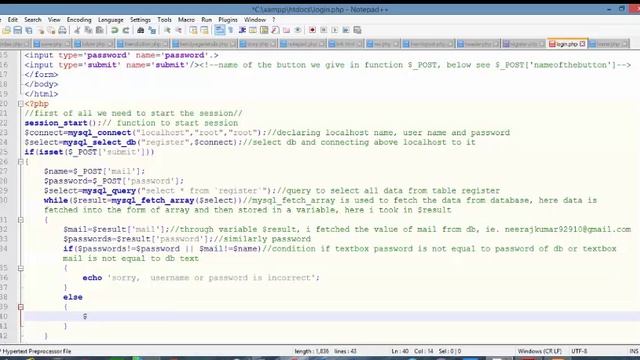Click the else keyword at line 38
This screenshot has width=640, height=360.
[73, 297]
